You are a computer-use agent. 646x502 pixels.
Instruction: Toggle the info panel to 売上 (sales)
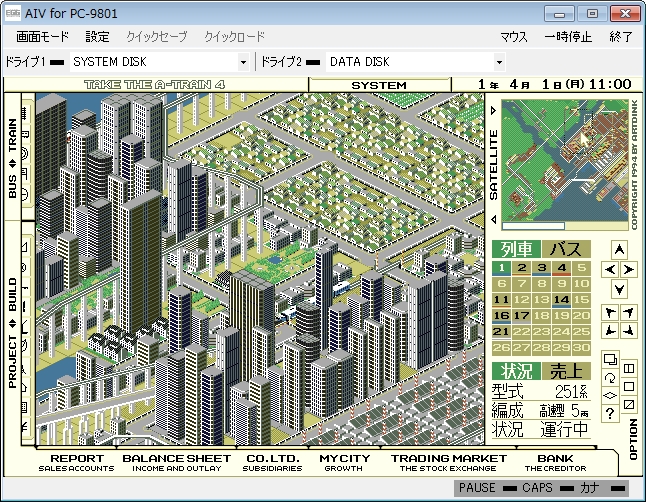566,371
